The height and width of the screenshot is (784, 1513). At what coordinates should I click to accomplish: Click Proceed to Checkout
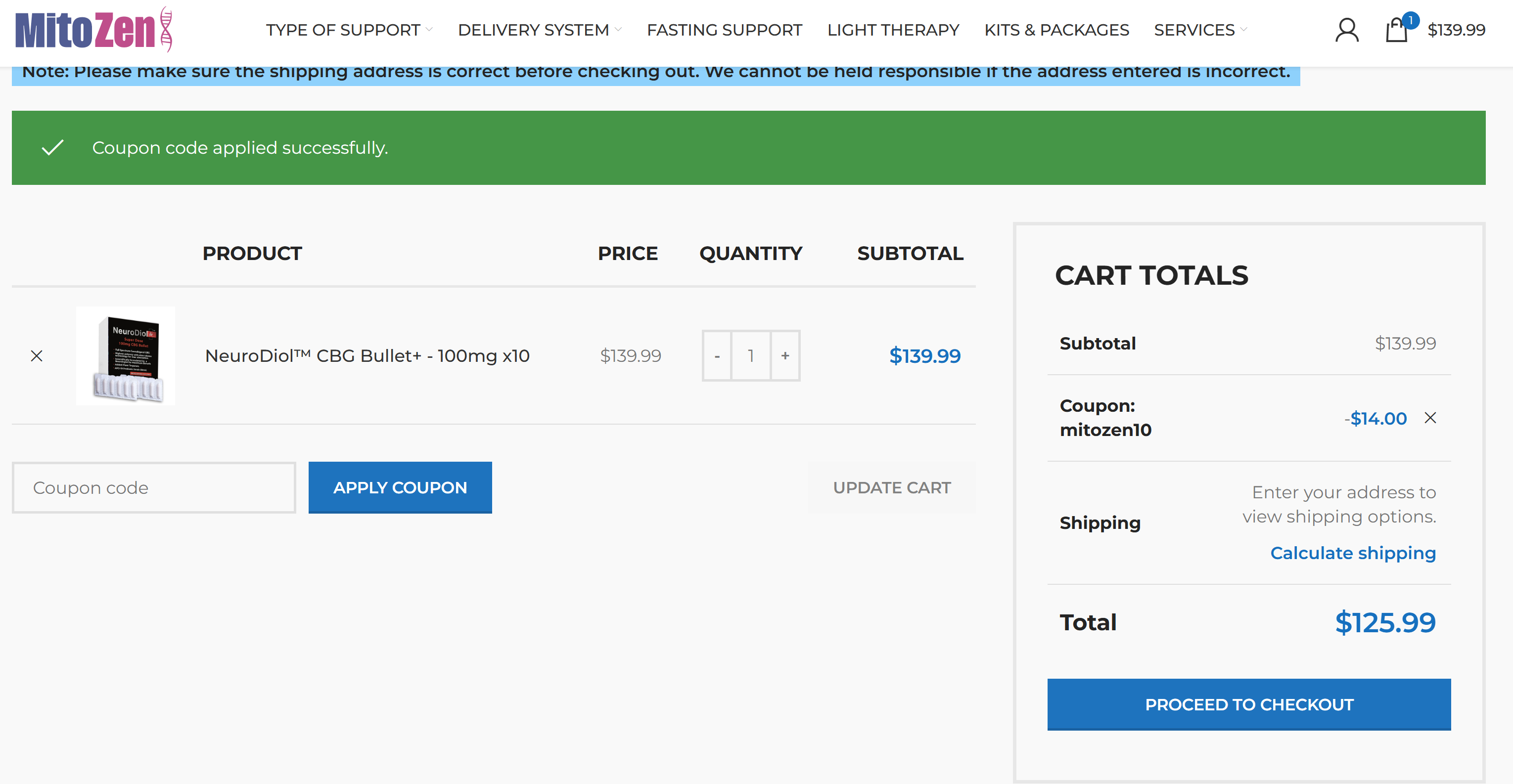(x=1249, y=705)
